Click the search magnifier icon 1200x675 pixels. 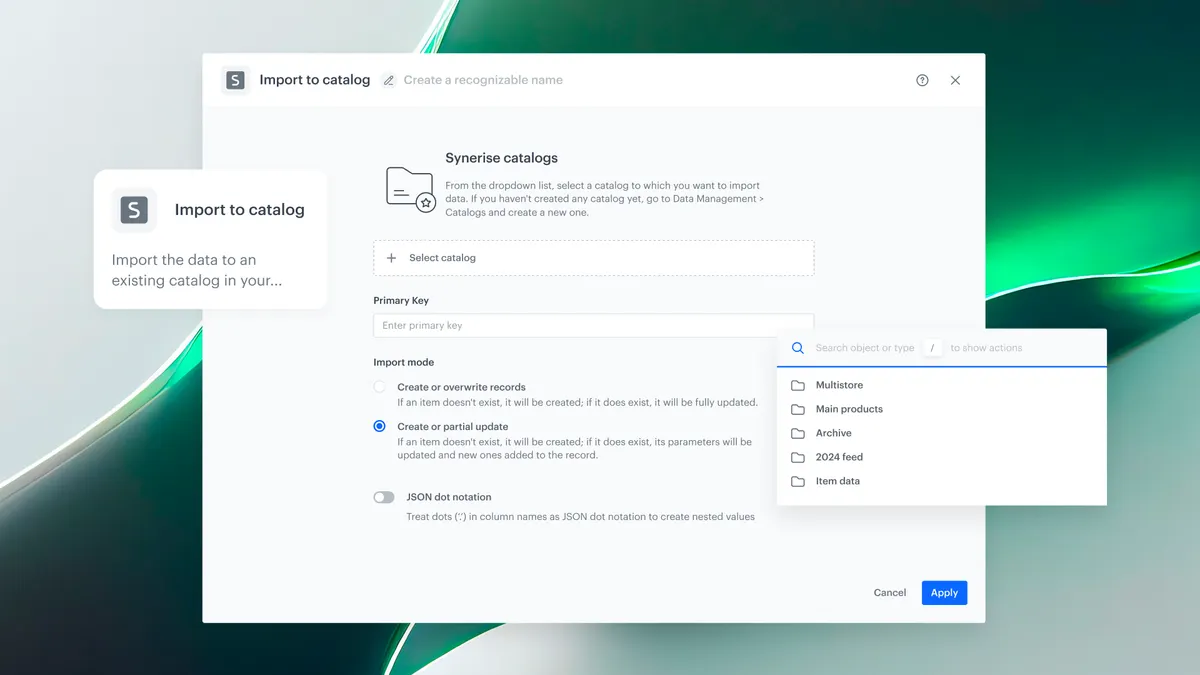click(x=798, y=348)
